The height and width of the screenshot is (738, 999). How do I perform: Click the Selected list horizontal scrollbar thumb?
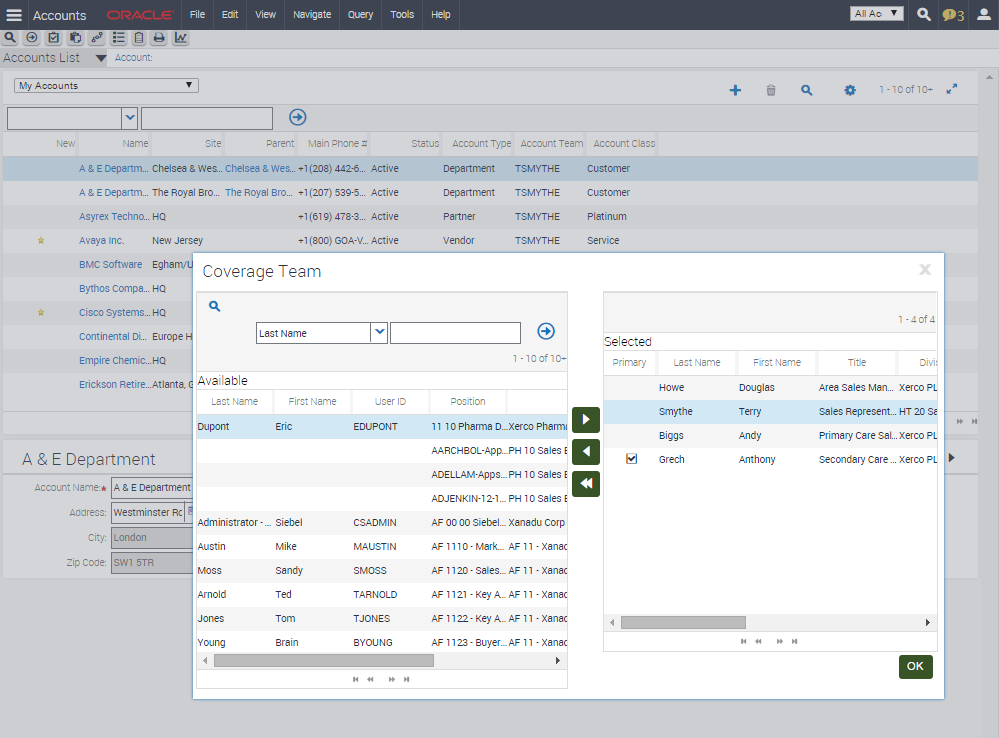[x=683, y=623]
